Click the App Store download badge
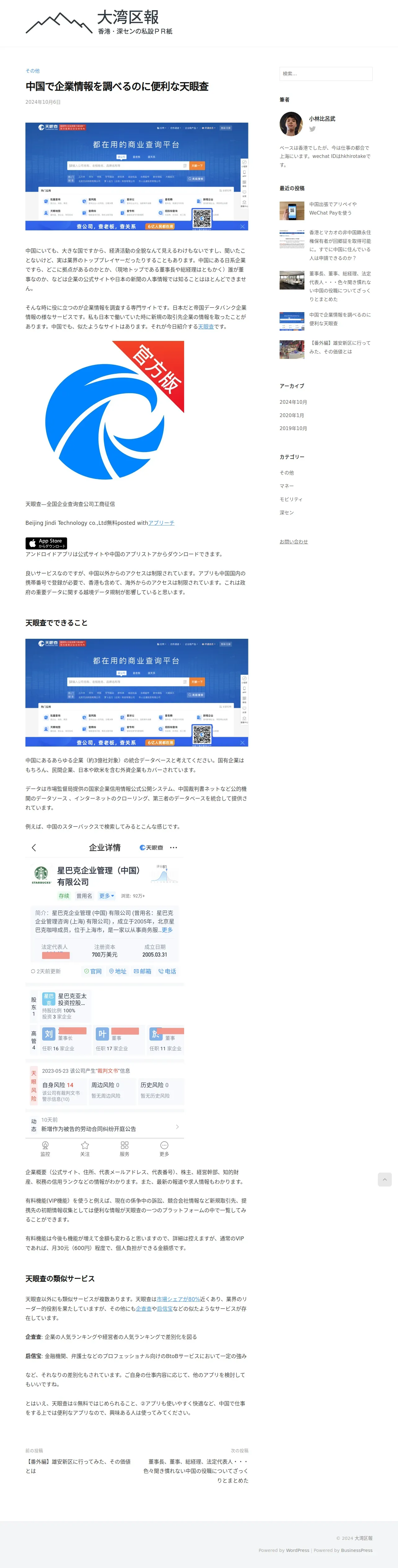The width and height of the screenshot is (398, 1568). coord(46,543)
